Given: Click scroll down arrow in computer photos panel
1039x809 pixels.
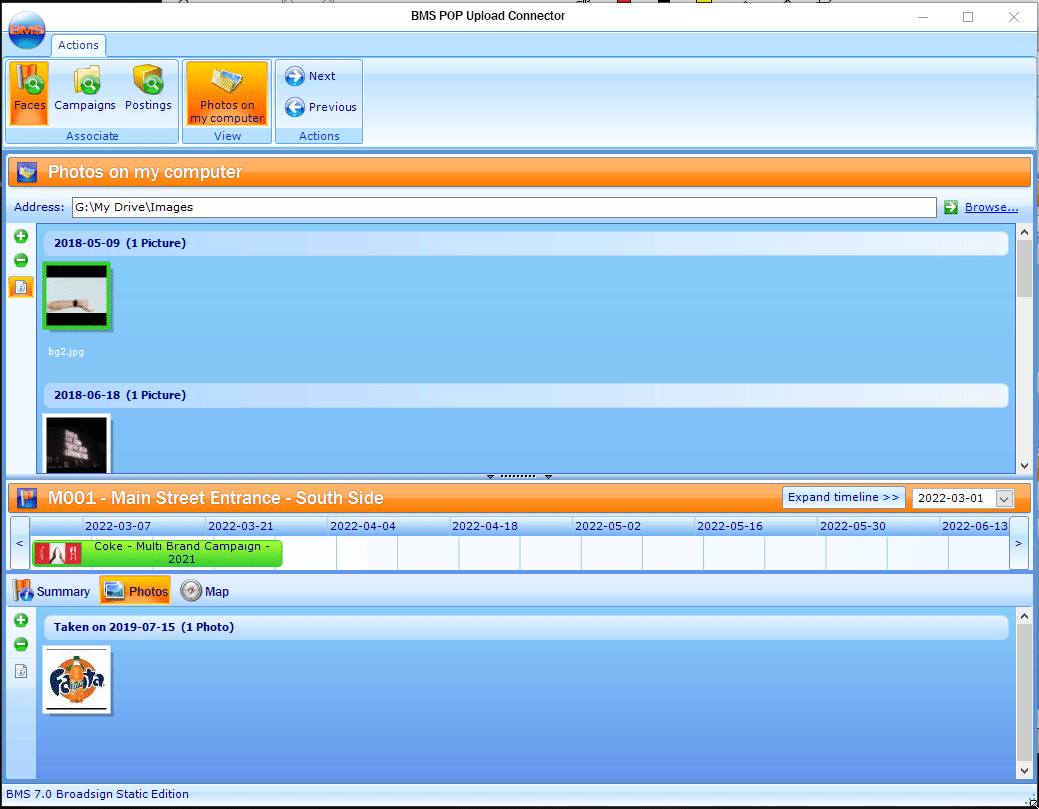Looking at the screenshot, I should [1024, 466].
